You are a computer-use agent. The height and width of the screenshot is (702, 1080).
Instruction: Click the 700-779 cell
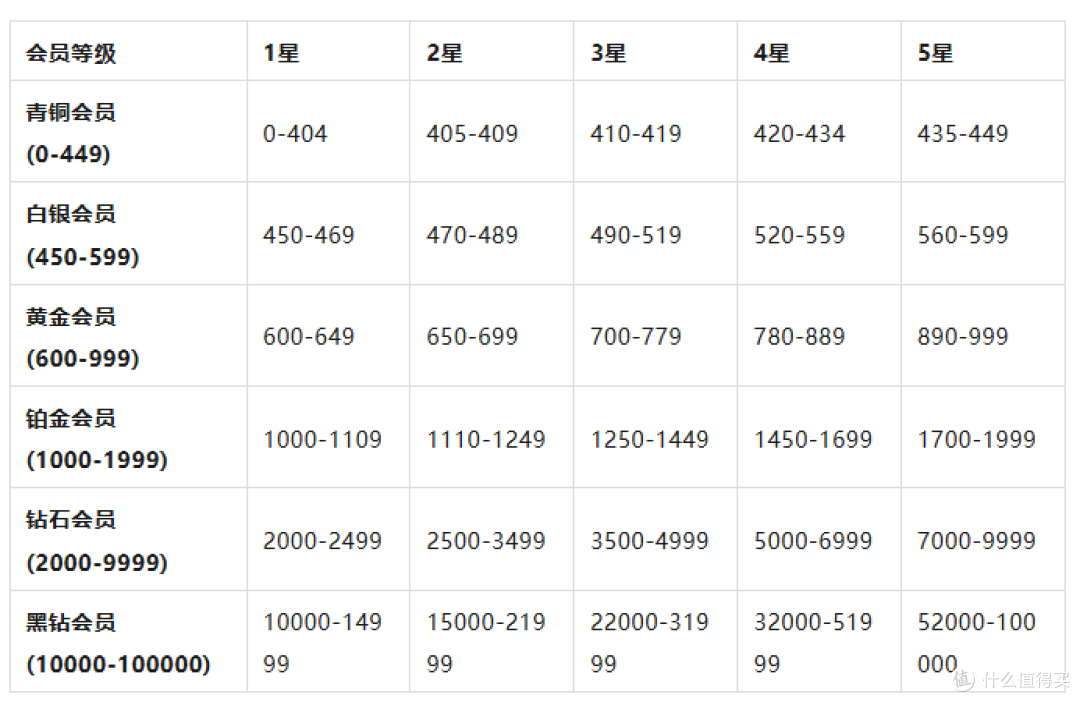(x=655, y=335)
